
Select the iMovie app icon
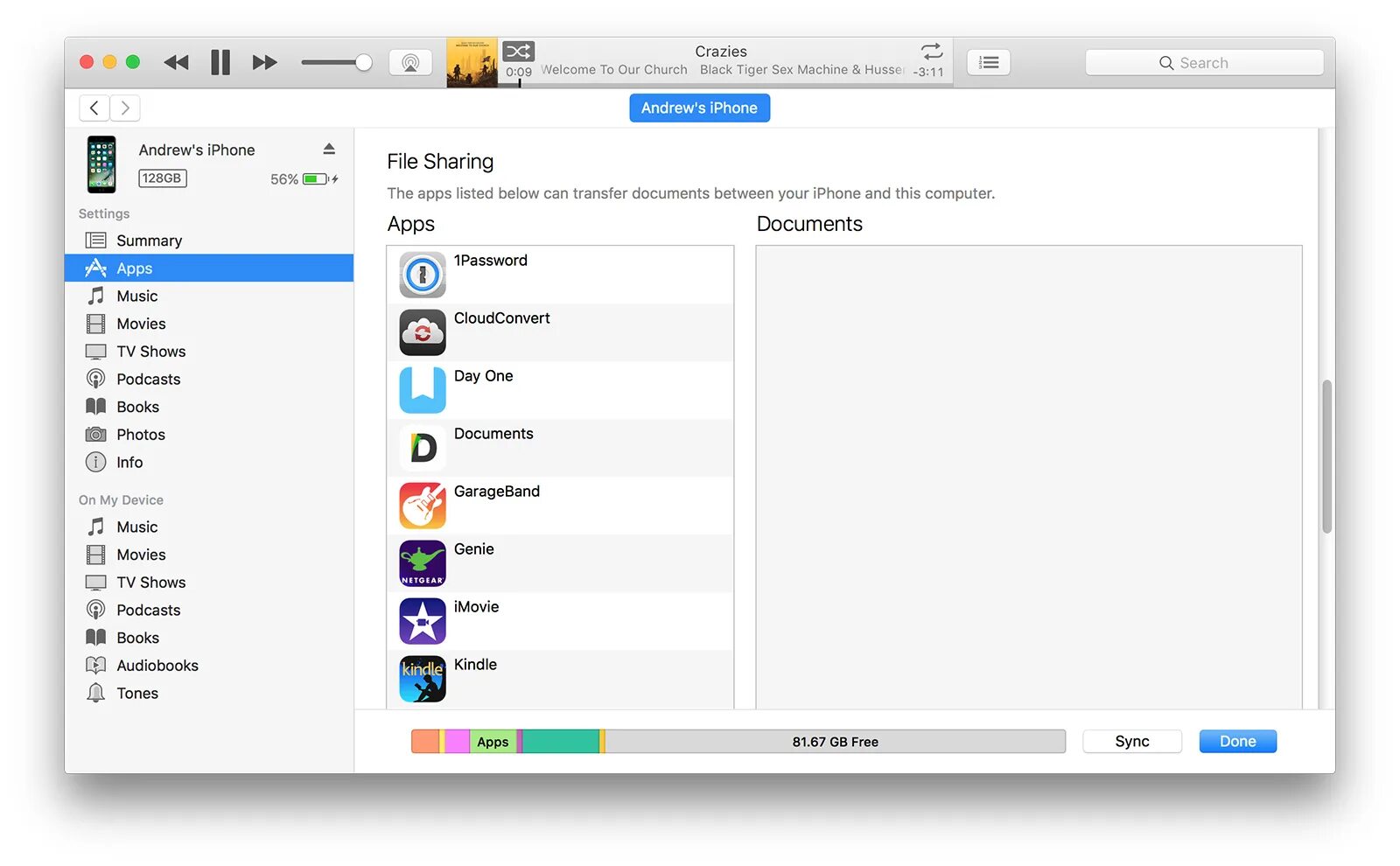[423, 621]
